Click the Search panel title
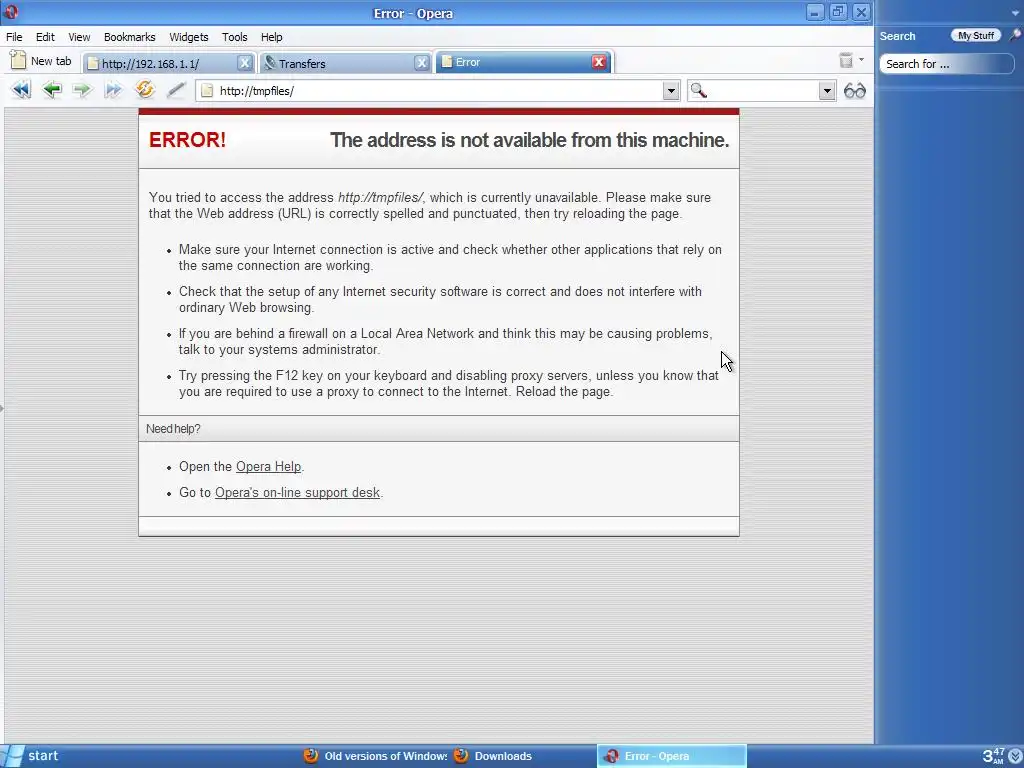1024x768 pixels. tap(897, 36)
